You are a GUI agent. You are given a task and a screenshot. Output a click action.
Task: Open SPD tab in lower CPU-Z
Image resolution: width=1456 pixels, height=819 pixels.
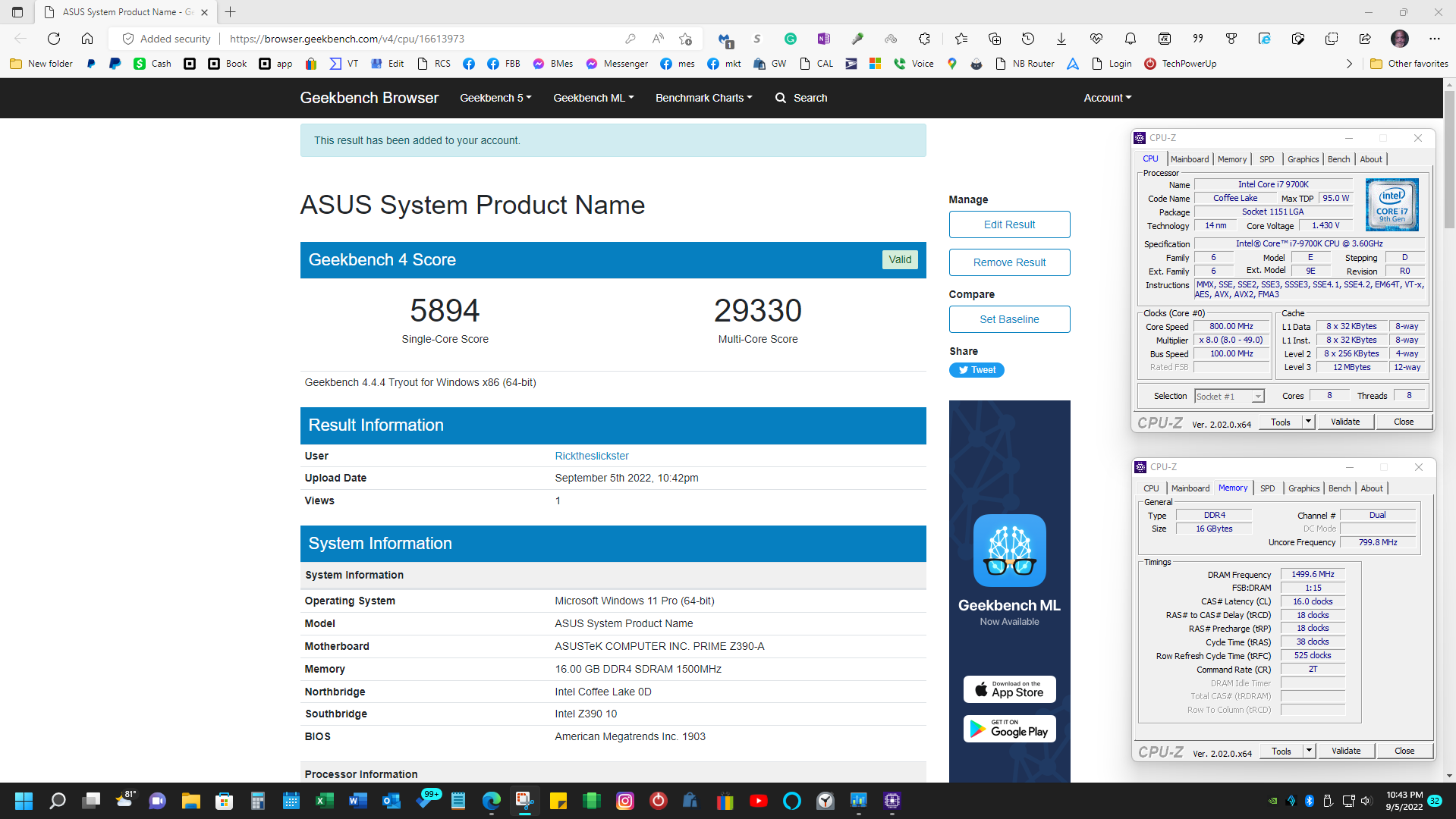pos(1267,488)
